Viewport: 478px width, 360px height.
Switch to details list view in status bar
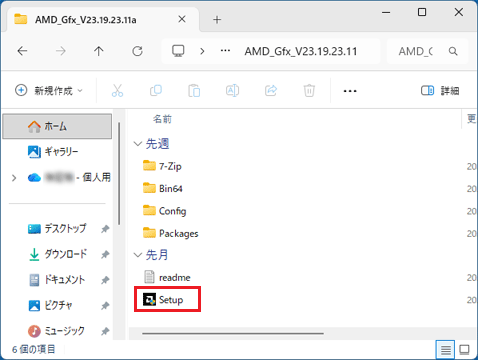pos(445,350)
